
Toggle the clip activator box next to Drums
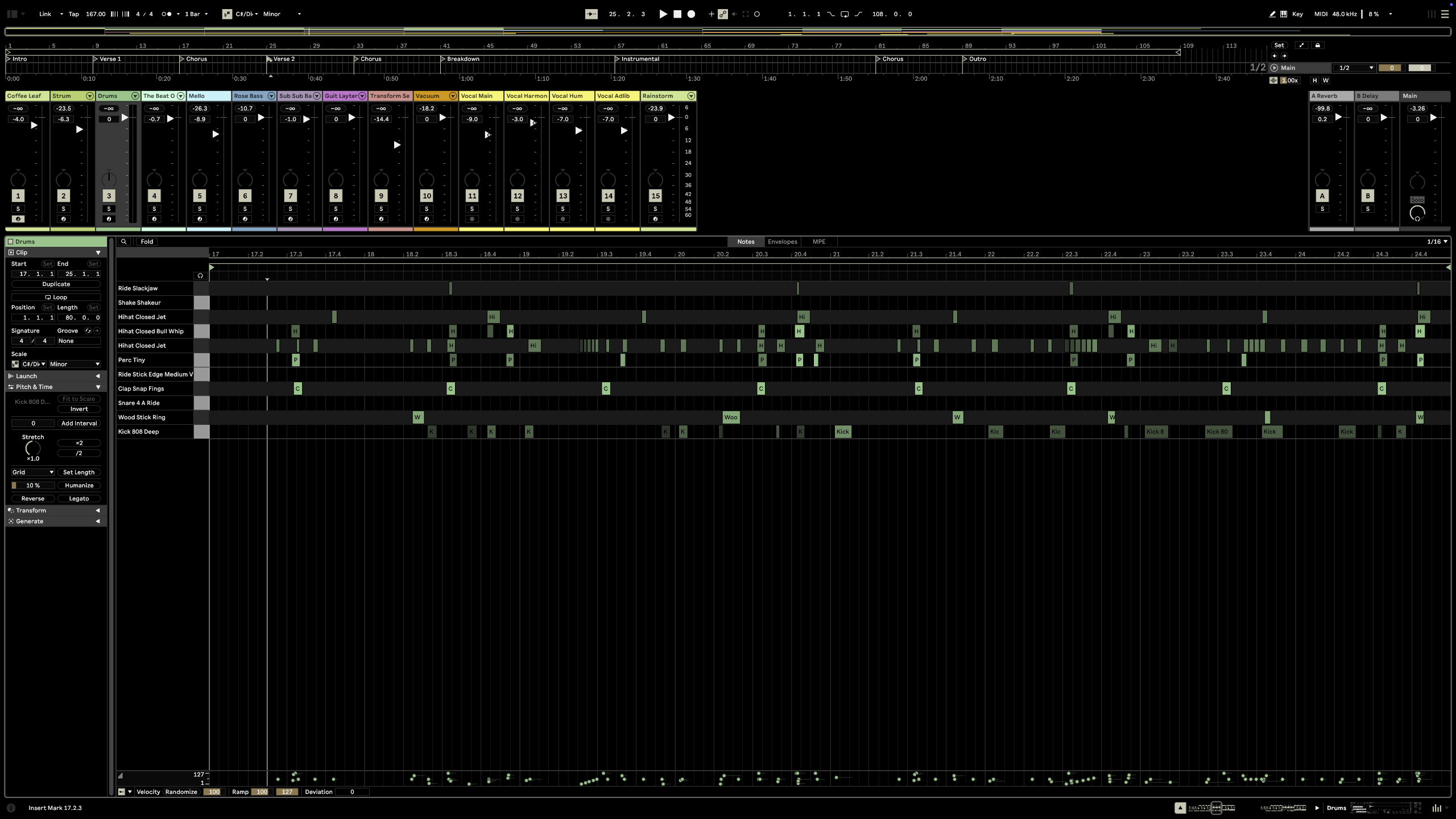tap(10, 242)
